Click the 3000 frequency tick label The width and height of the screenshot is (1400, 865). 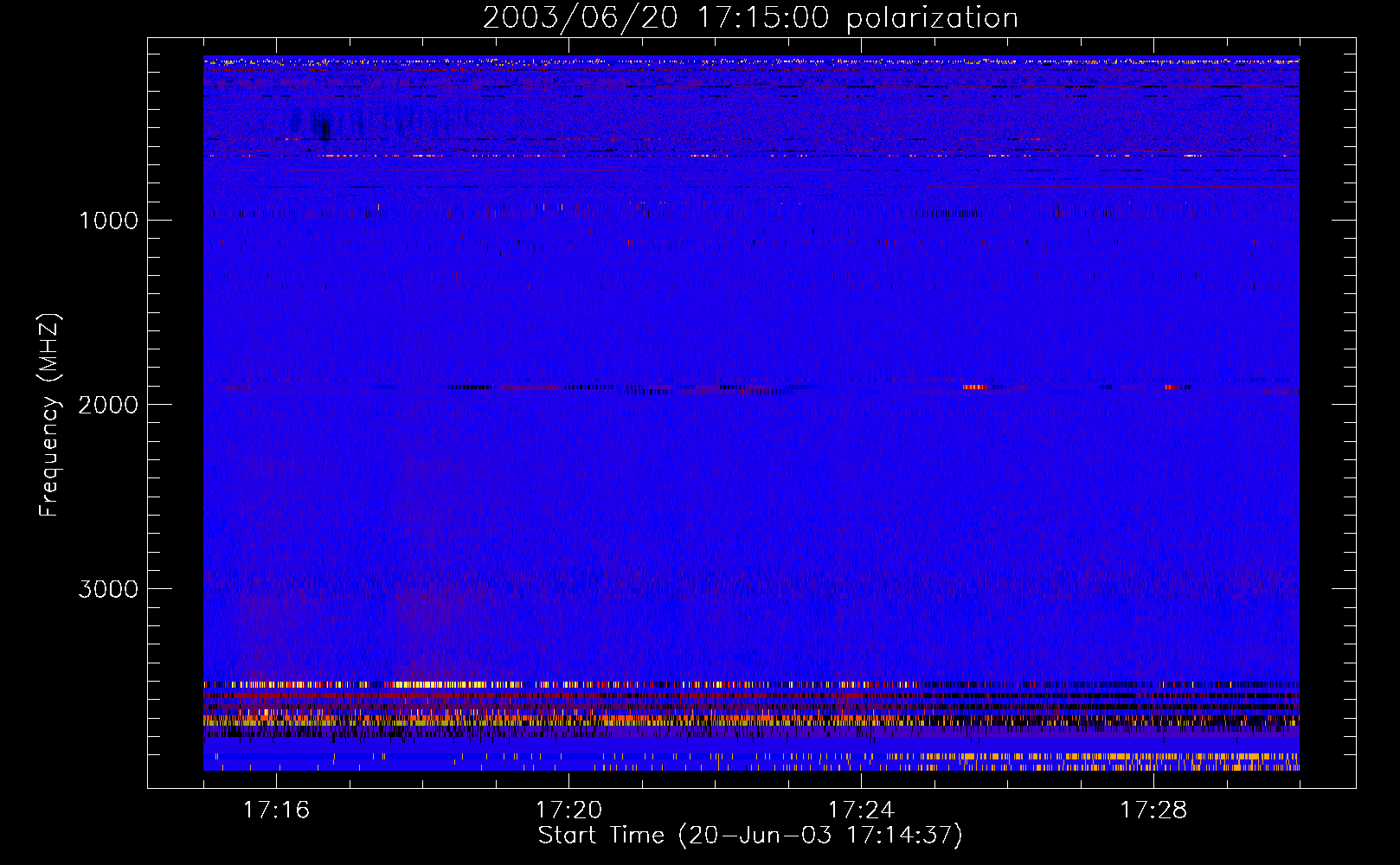[x=108, y=589]
